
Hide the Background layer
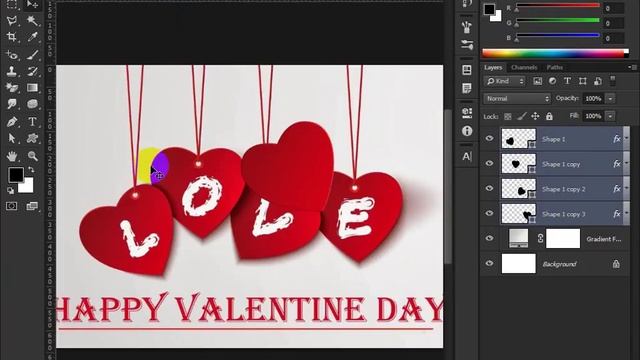click(489, 264)
